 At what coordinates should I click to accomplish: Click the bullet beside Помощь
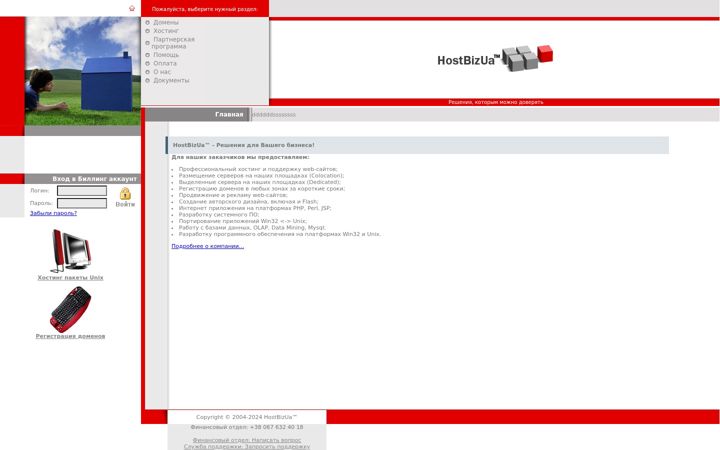tap(147, 55)
